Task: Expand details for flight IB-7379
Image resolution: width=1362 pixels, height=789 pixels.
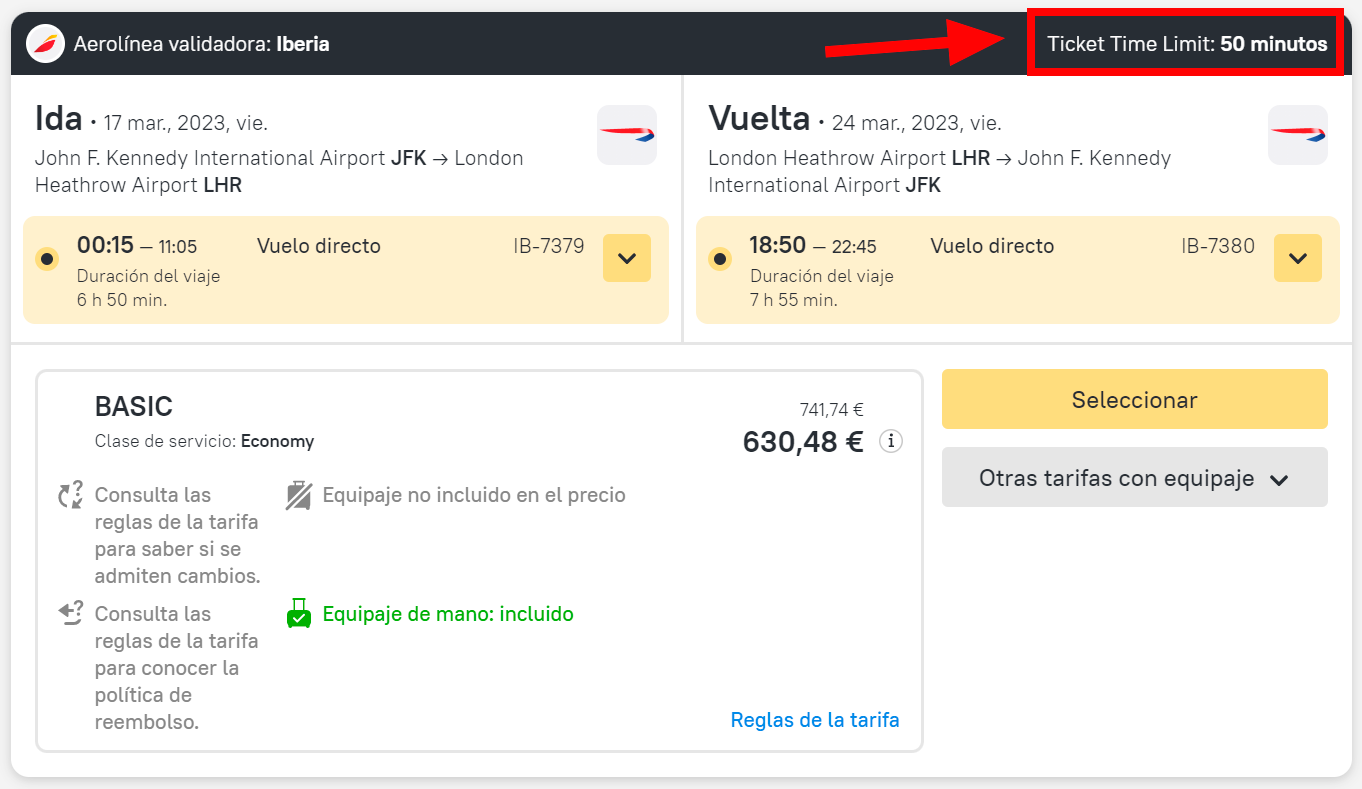Action: coord(627,258)
